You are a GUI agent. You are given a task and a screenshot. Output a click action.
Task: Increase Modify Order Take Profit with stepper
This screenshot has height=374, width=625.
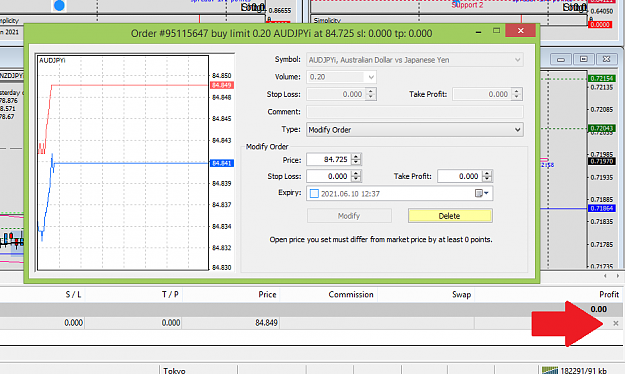487,173
